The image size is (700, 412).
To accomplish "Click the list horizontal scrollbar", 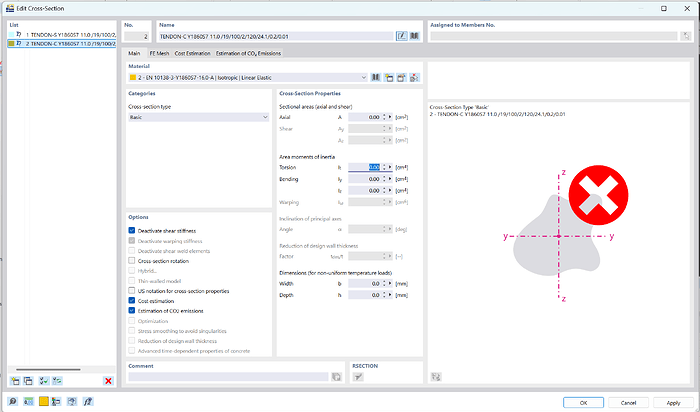I will pos(48,370).
